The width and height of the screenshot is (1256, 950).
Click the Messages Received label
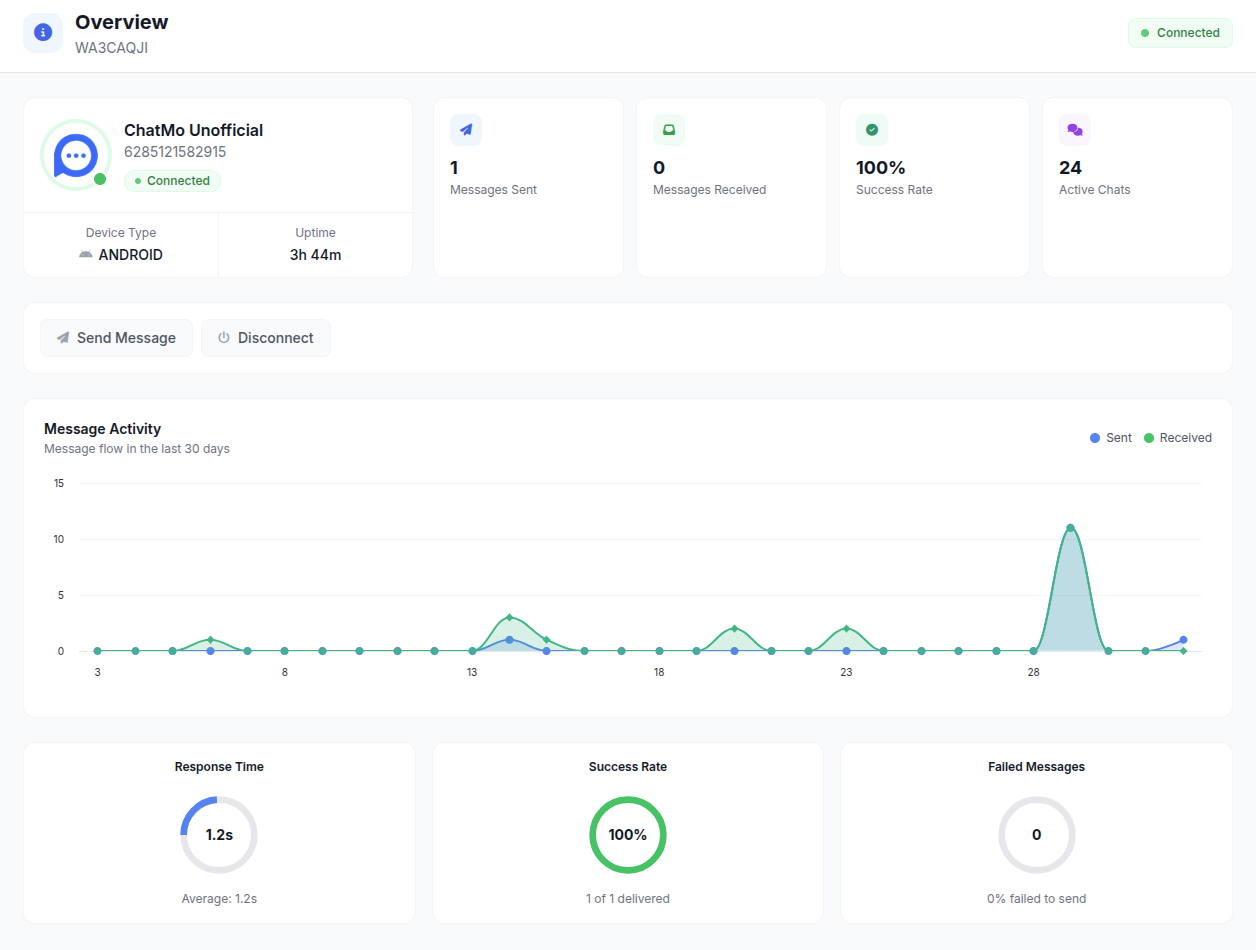710,190
